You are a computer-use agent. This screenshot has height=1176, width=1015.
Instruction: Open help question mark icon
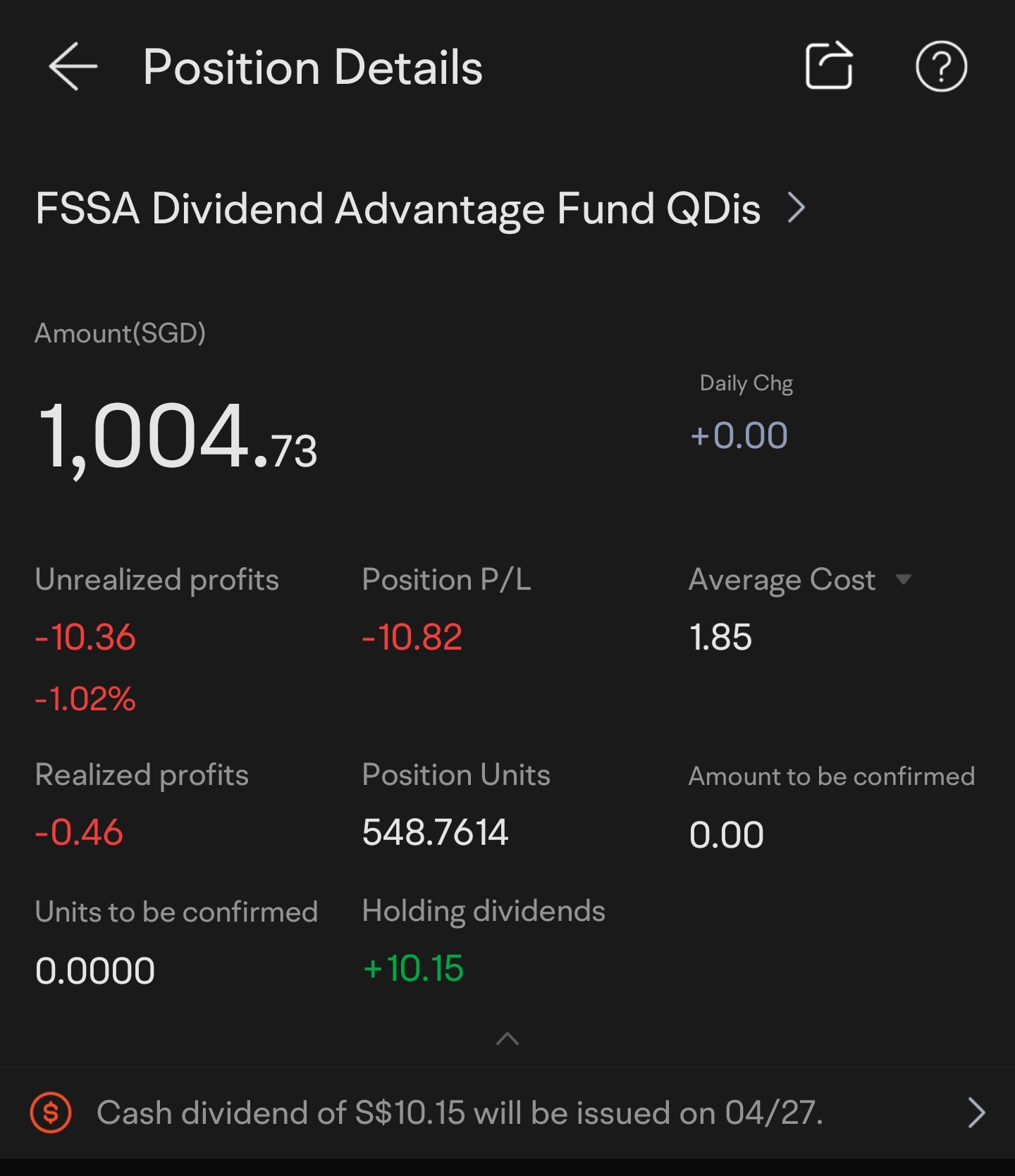coord(941,67)
